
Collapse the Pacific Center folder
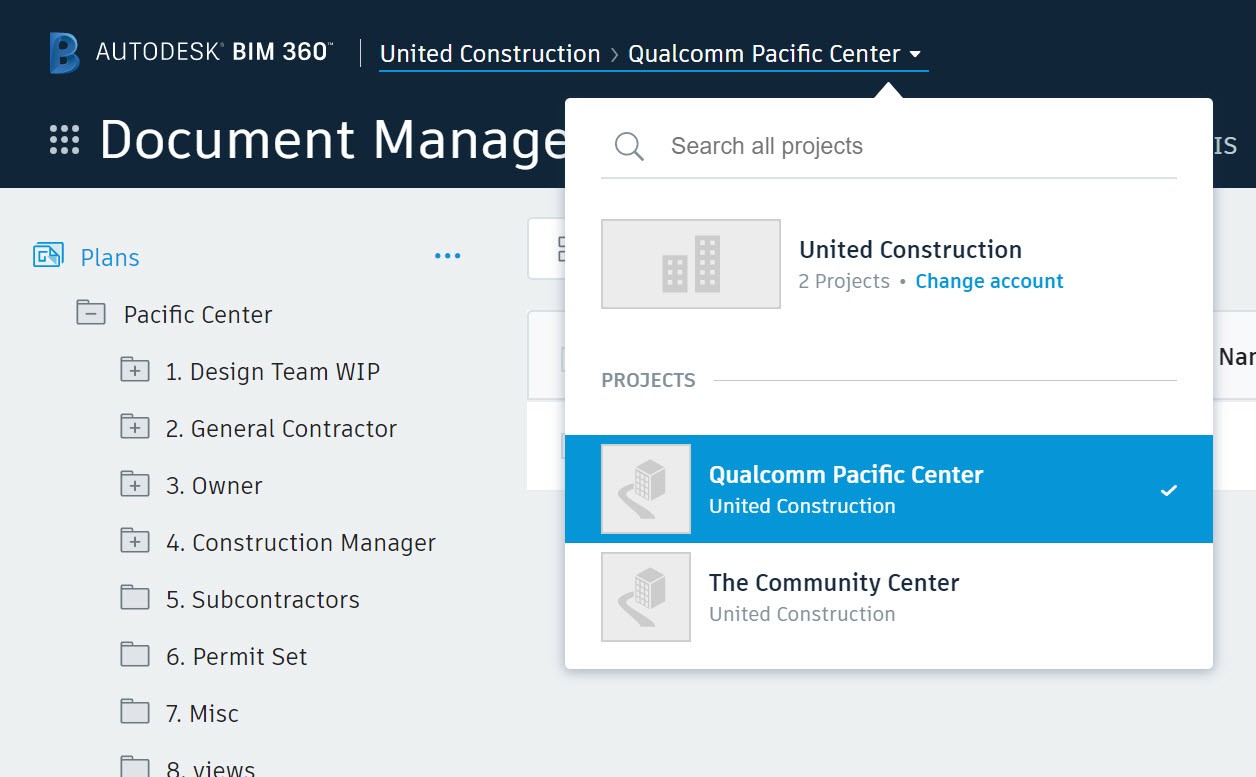tap(91, 313)
